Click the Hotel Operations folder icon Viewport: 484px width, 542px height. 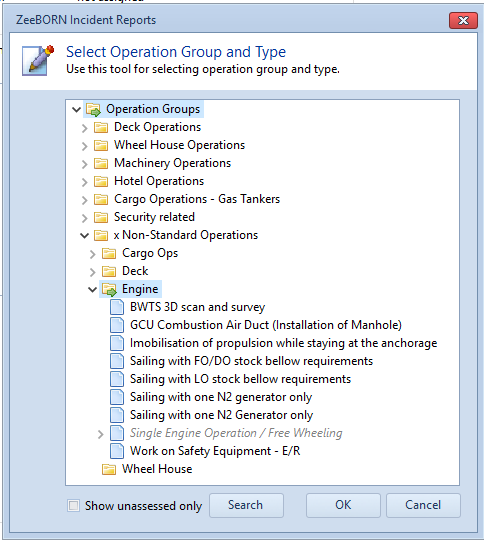point(101,181)
